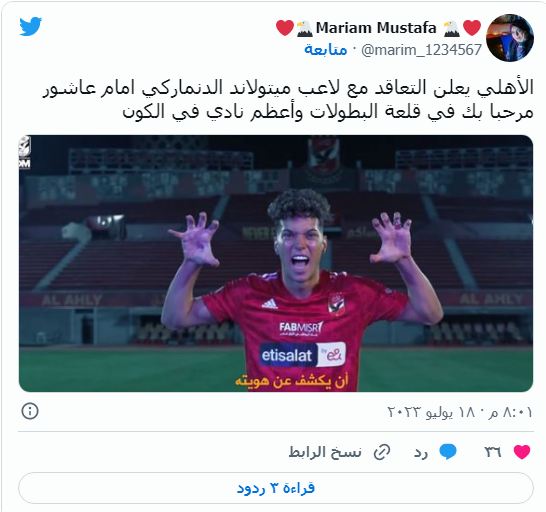The image size is (546, 512).
Task: Click the chain-link copy icon
Action: (x=382, y=452)
